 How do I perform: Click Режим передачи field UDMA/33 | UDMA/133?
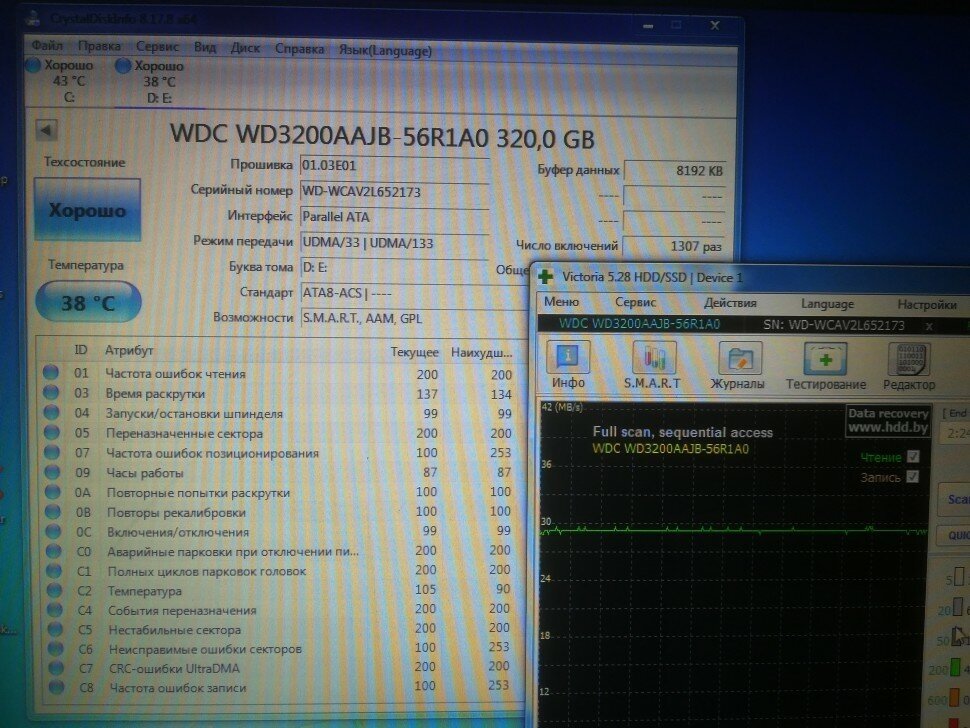pos(394,242)
